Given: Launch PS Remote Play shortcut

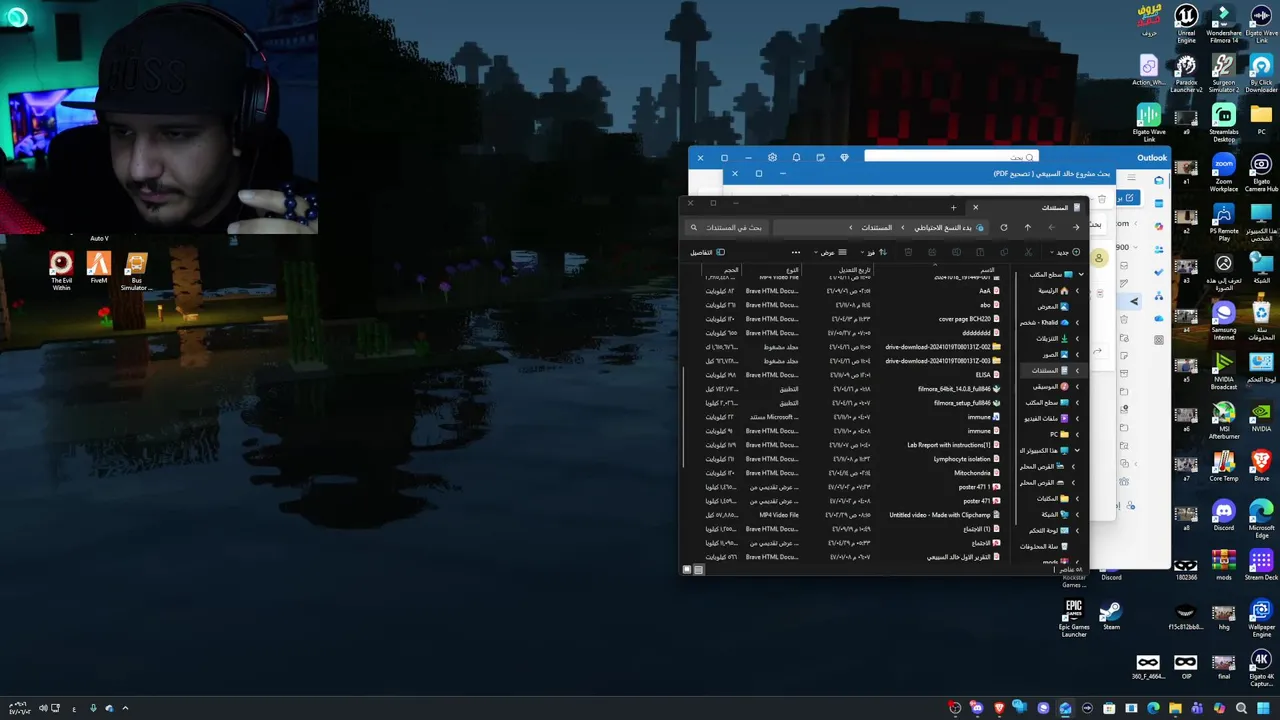Looking at the screenshot, I should 1223,223.
